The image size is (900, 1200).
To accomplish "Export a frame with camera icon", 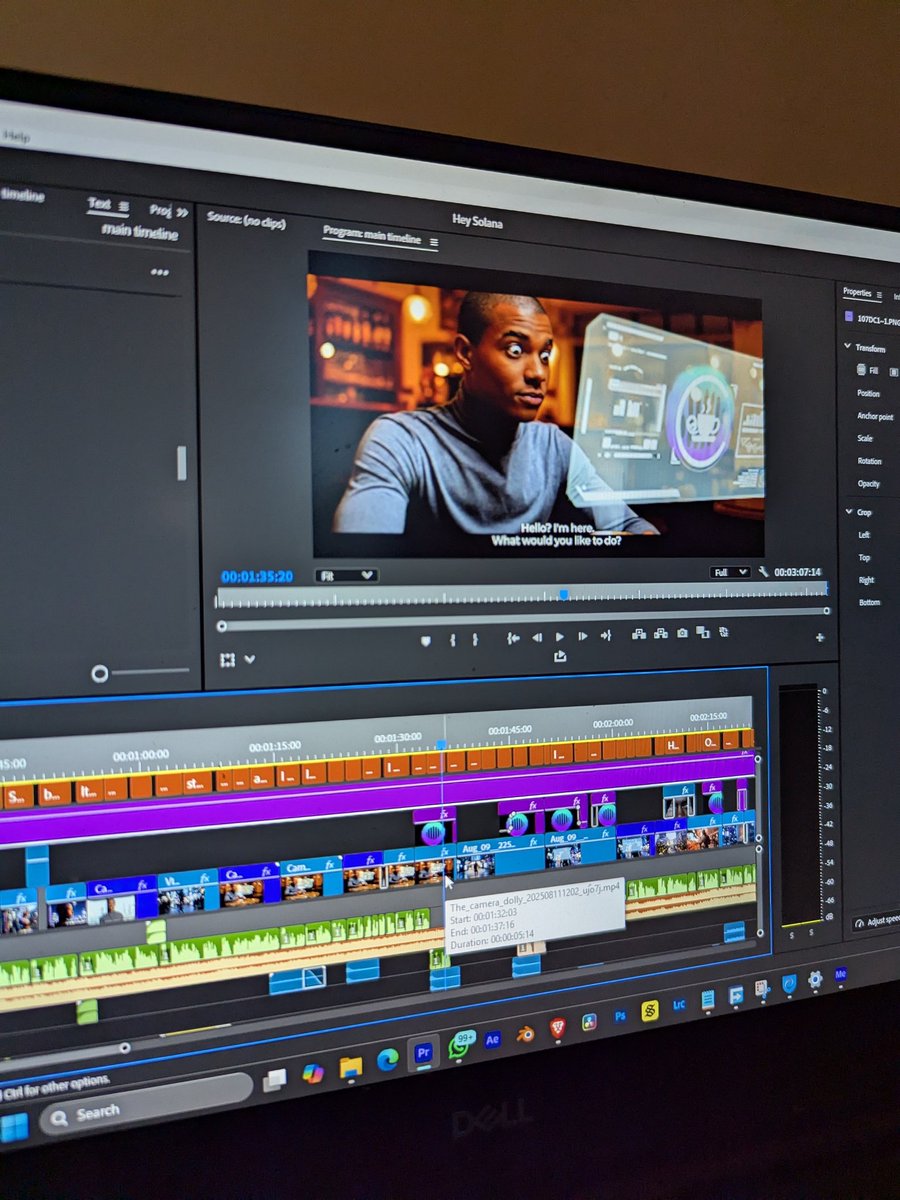I will [x=682, y=633].
